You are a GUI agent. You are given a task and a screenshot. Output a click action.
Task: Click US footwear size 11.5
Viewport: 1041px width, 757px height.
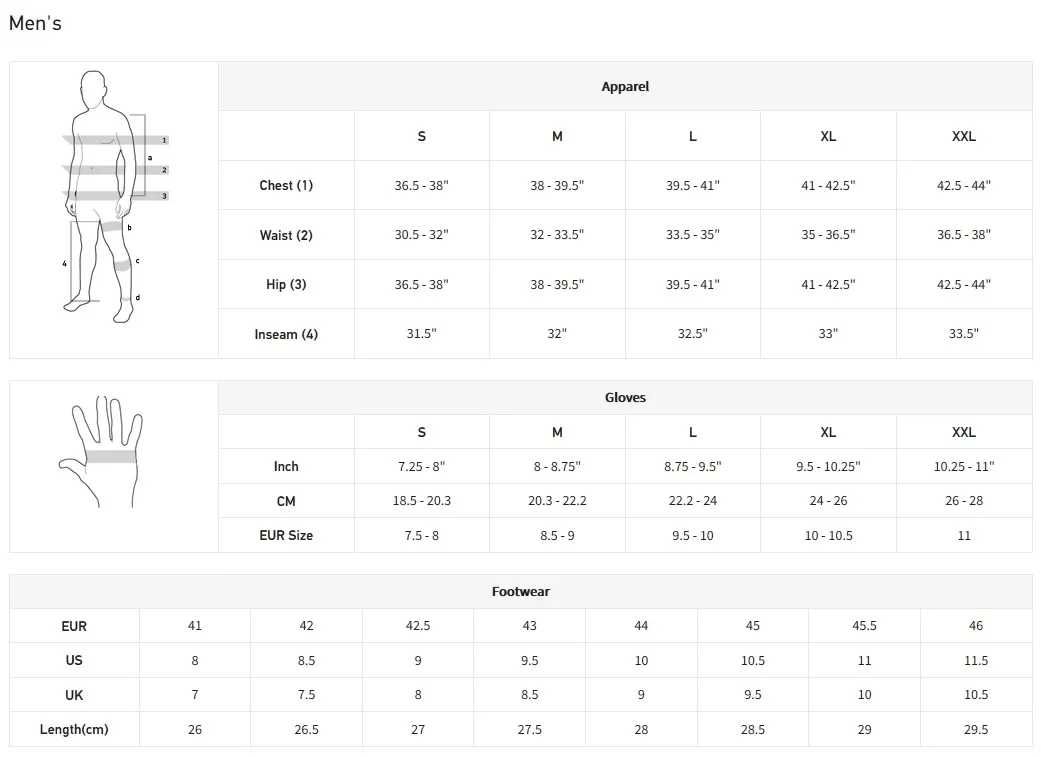click(975, 660)
